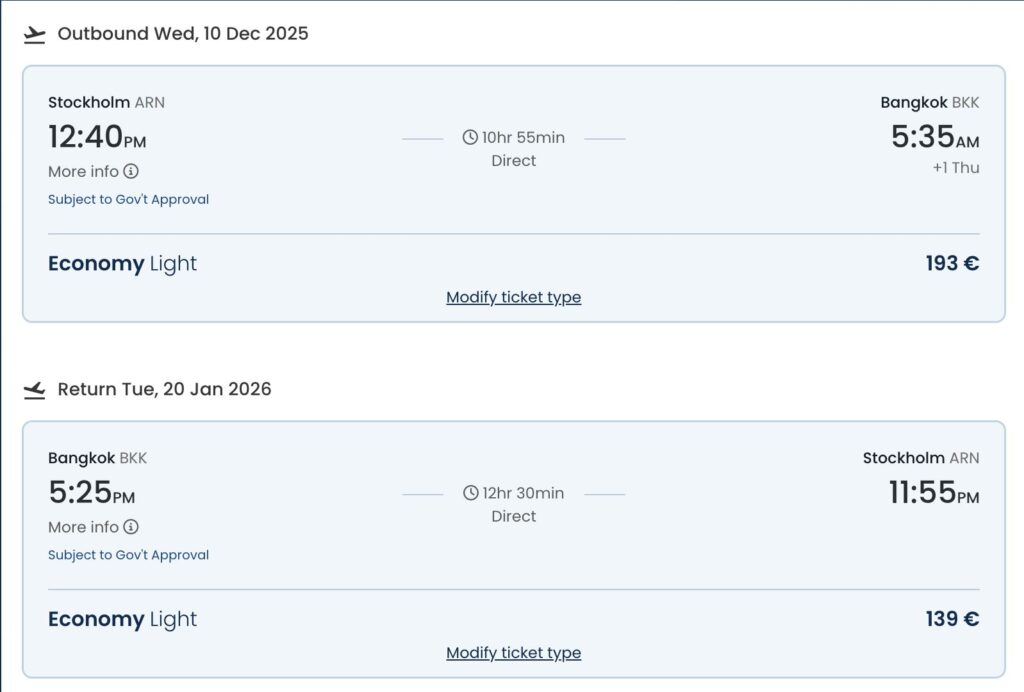Viewport: 1024px width, 692px height.
Task: Select the return Economy Light fare label
Action: [x=122, y=620]
